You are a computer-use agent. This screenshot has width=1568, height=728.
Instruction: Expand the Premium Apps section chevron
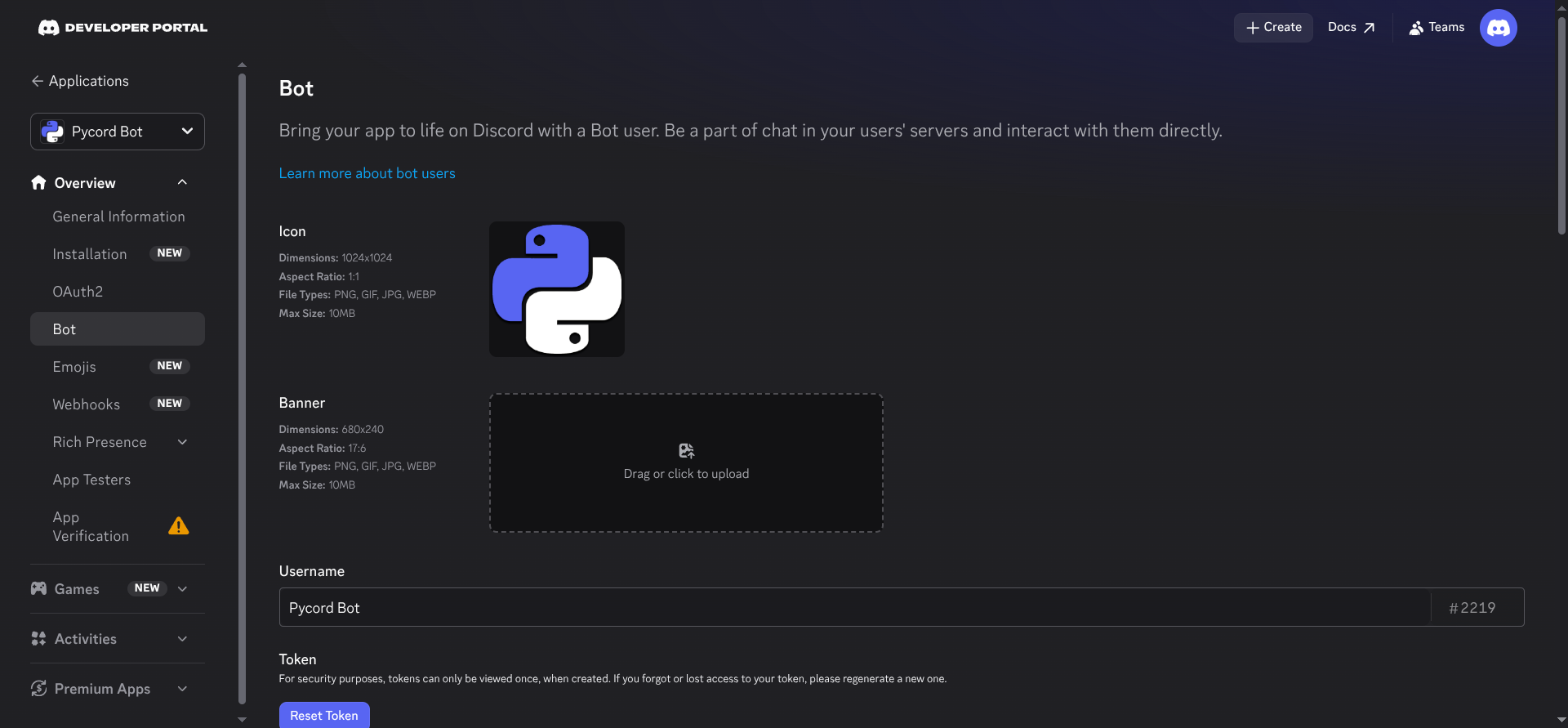coord(182,689)
